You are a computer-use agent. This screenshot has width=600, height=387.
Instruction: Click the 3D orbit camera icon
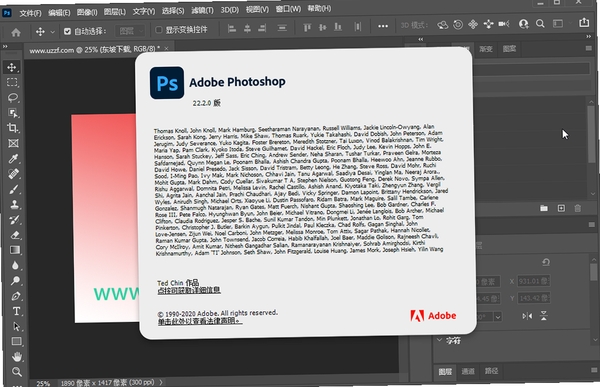coord(443,25)
